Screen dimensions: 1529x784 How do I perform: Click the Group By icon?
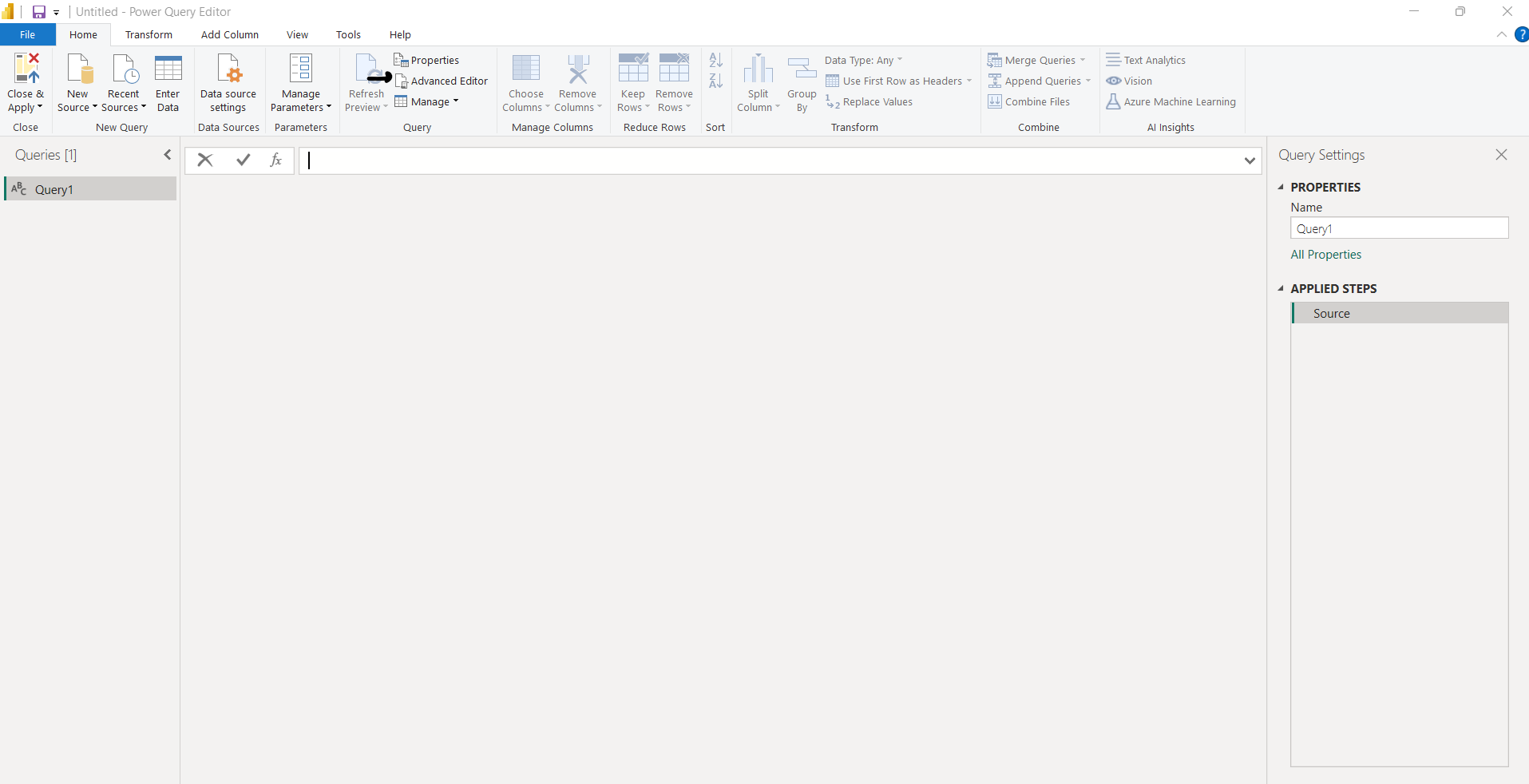click(802, 69)
